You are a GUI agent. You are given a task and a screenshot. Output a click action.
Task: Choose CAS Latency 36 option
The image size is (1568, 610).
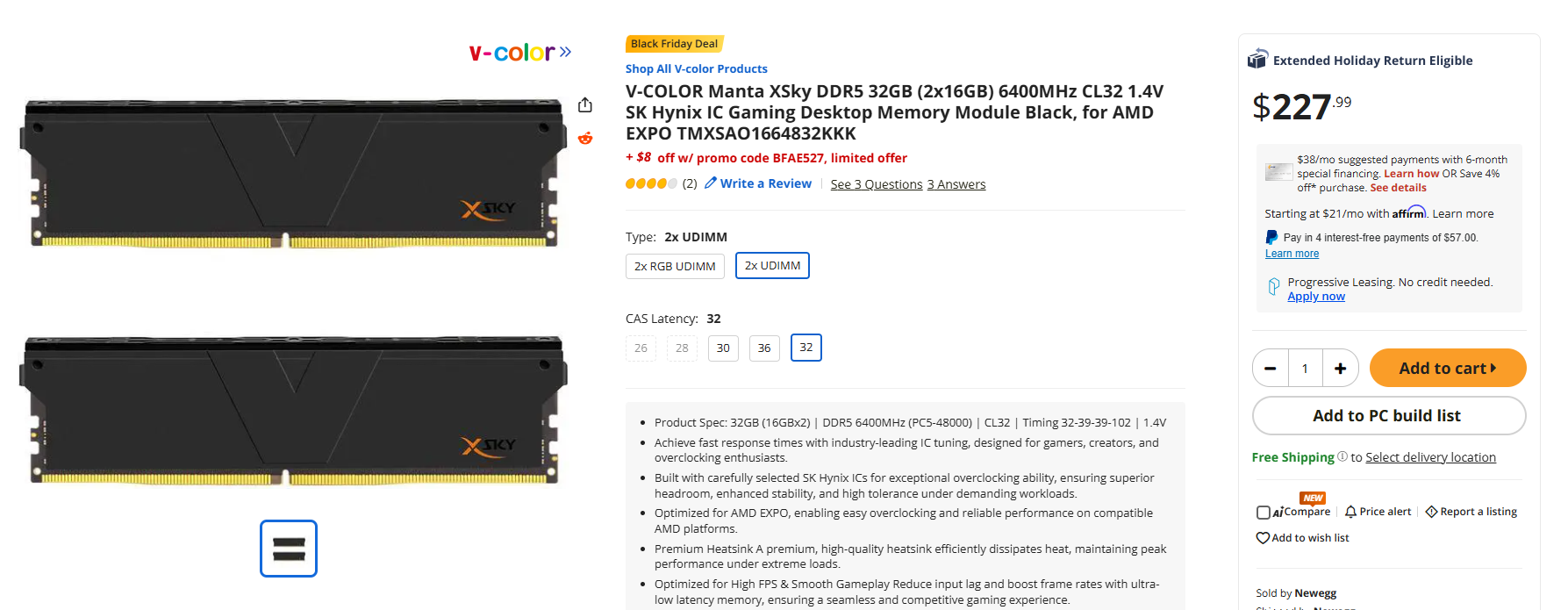tap(764, 348)
